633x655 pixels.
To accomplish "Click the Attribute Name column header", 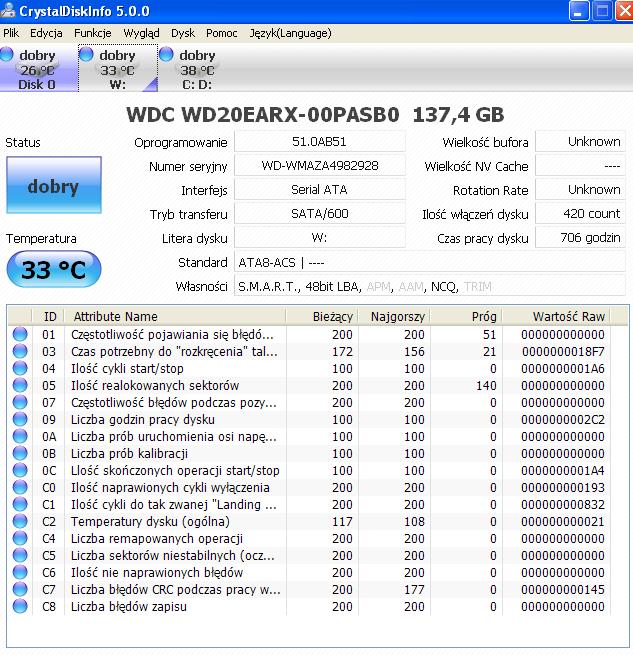I will pyautogui.click(x=175, y=316).
